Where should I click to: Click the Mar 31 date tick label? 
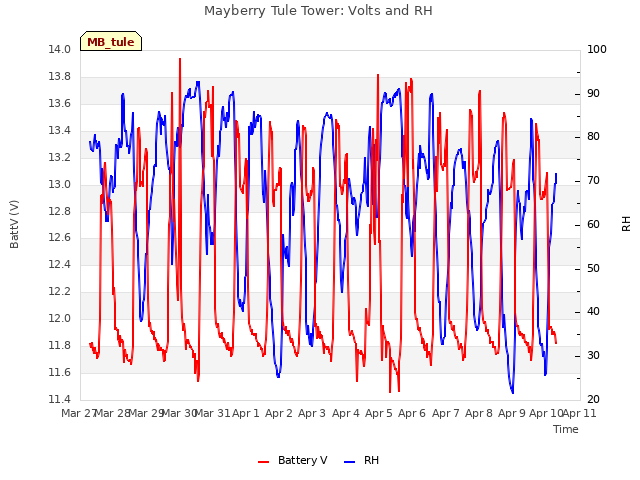[x=213, y=413]
